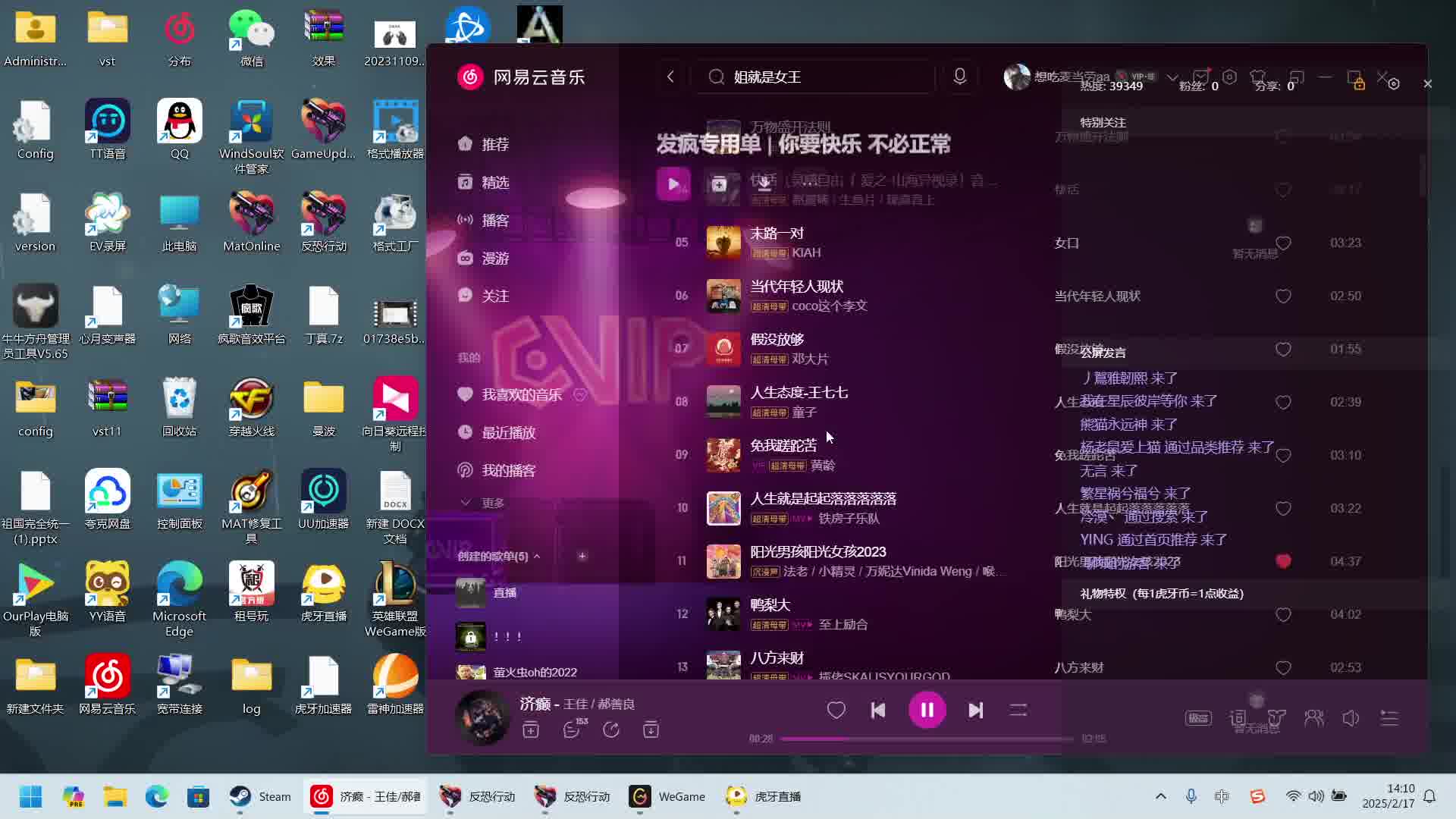Unlike the song 阳光男孩阳光女孩2023
1456x819 pixels.
coord(1283,561)
